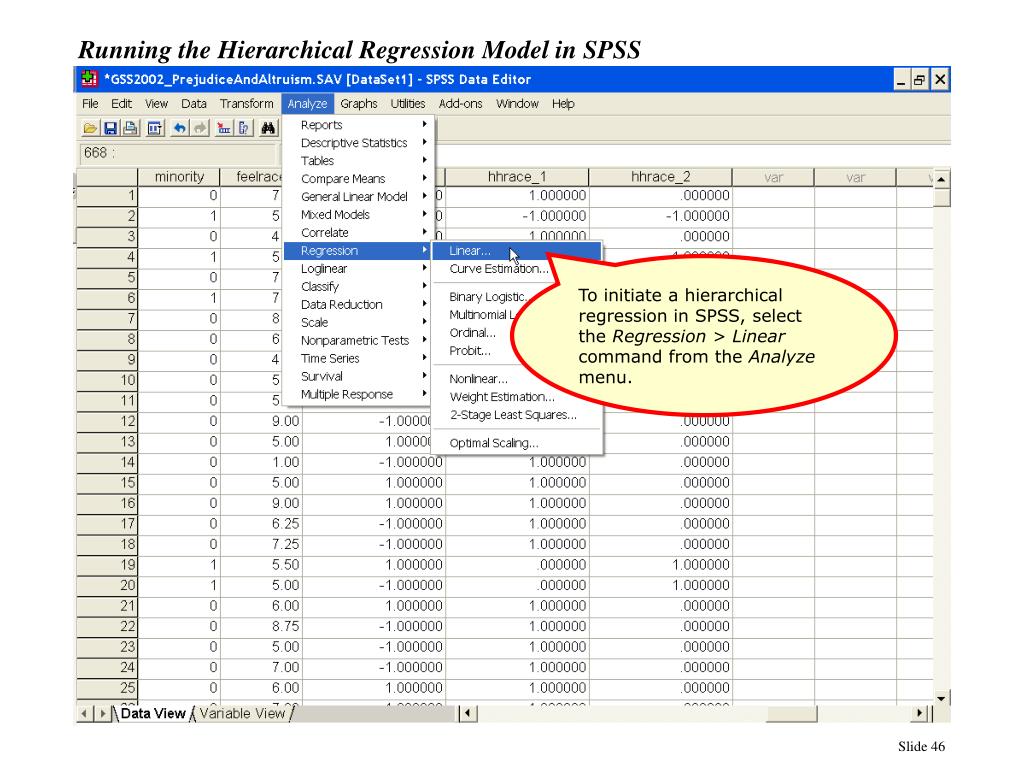1024x768 pixels.
Task: Select Linear... from the Regression submenu
Action: click(471, 251)
